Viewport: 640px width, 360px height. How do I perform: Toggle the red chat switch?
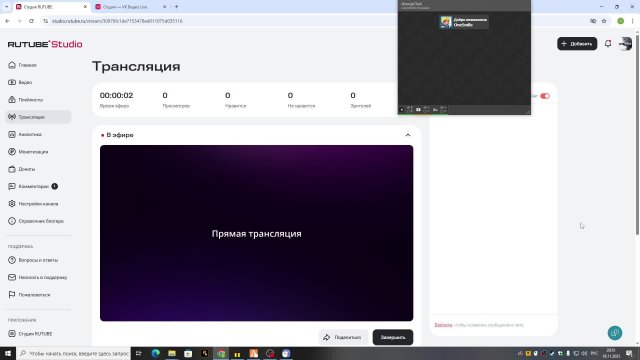tap(545, 96)
